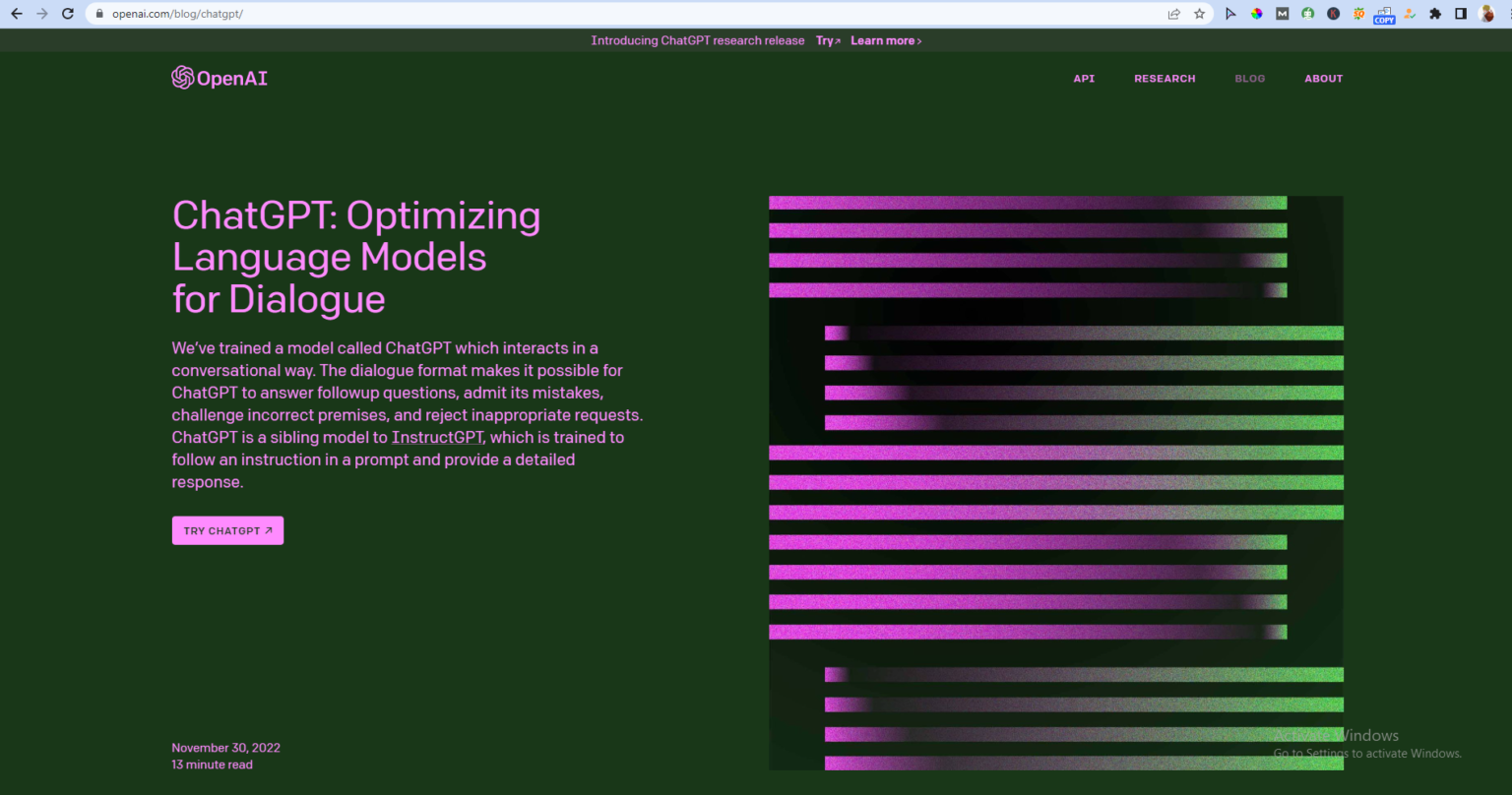
Task: Click the Try link in announcement banner
Action: coord(827,41)
